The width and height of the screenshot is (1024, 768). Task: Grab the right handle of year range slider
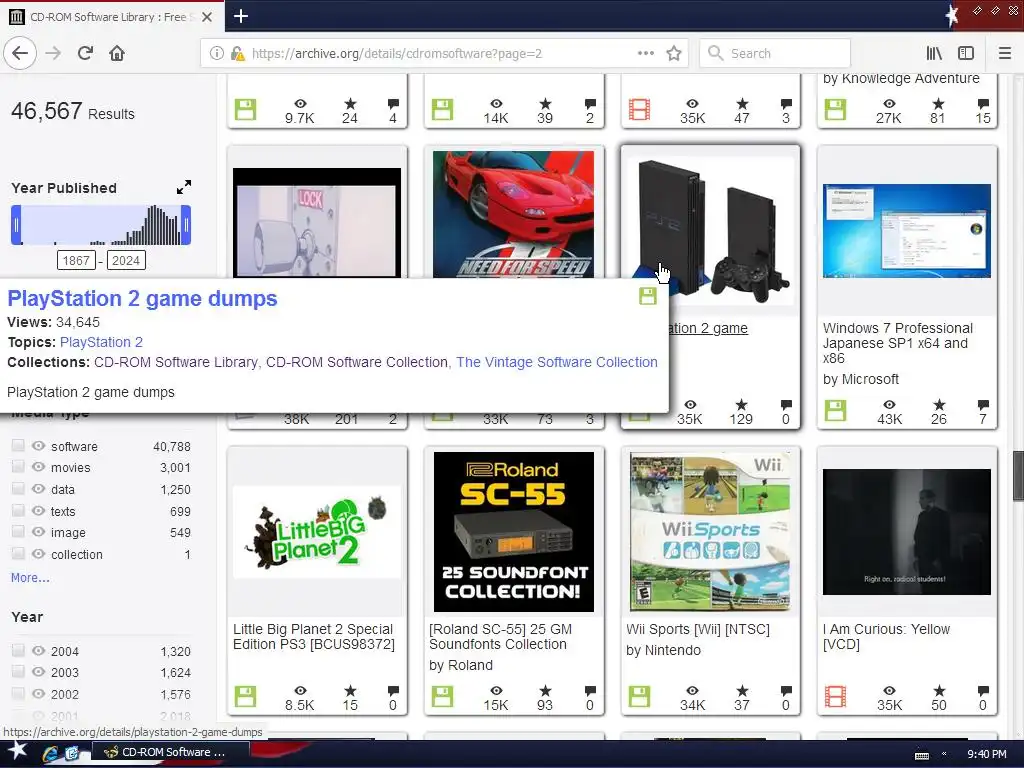[186, 225]
